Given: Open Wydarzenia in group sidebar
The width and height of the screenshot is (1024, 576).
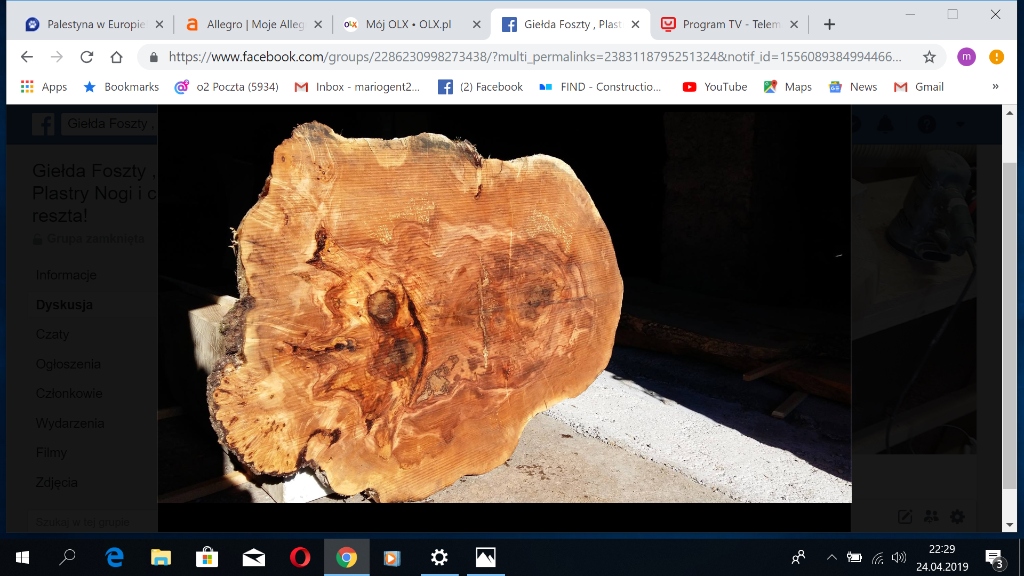Looking at the screenshot, I should (x=70, y=423).
